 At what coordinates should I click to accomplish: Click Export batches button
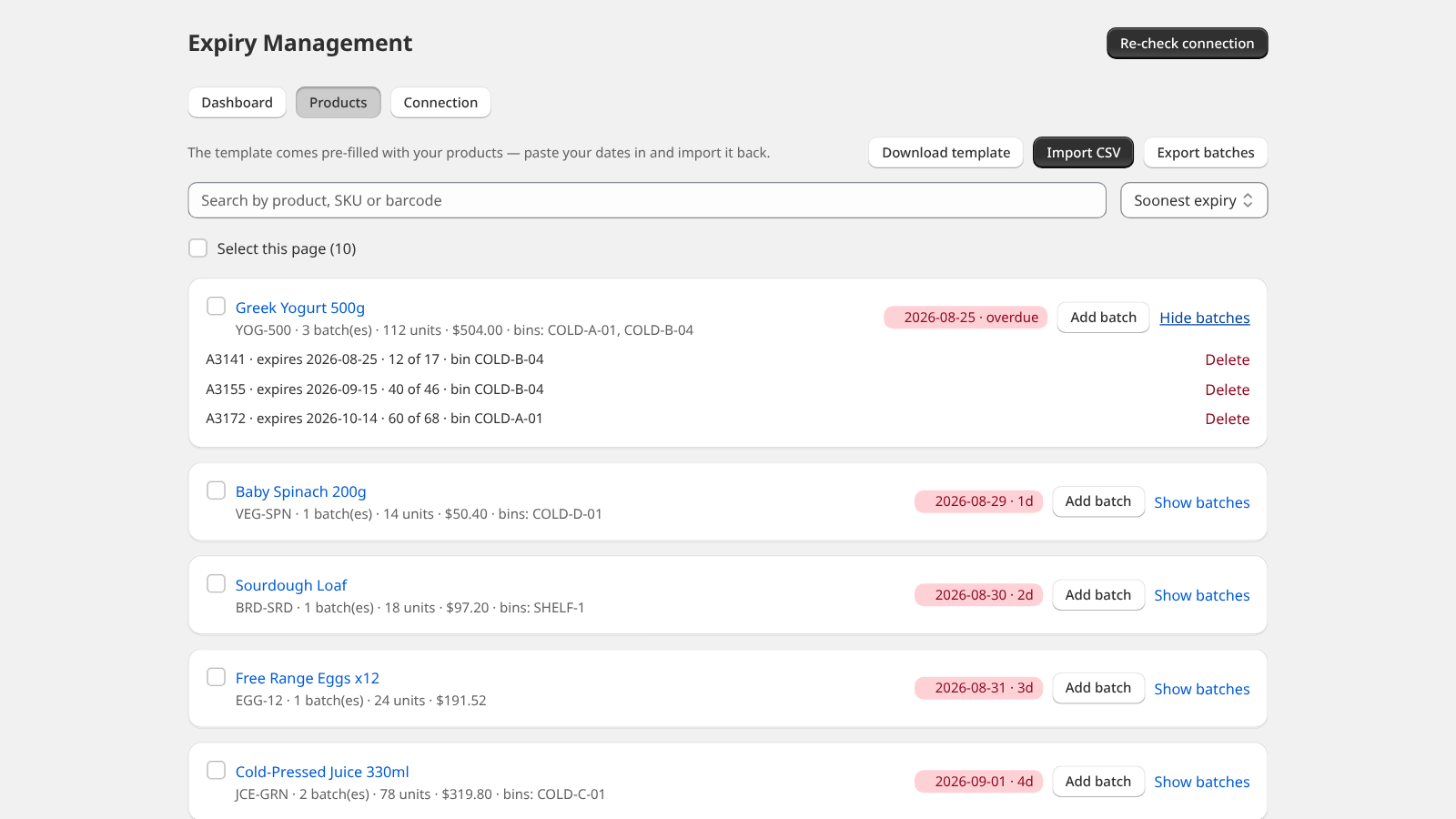pyautogui.click(x=1205, y=153)
